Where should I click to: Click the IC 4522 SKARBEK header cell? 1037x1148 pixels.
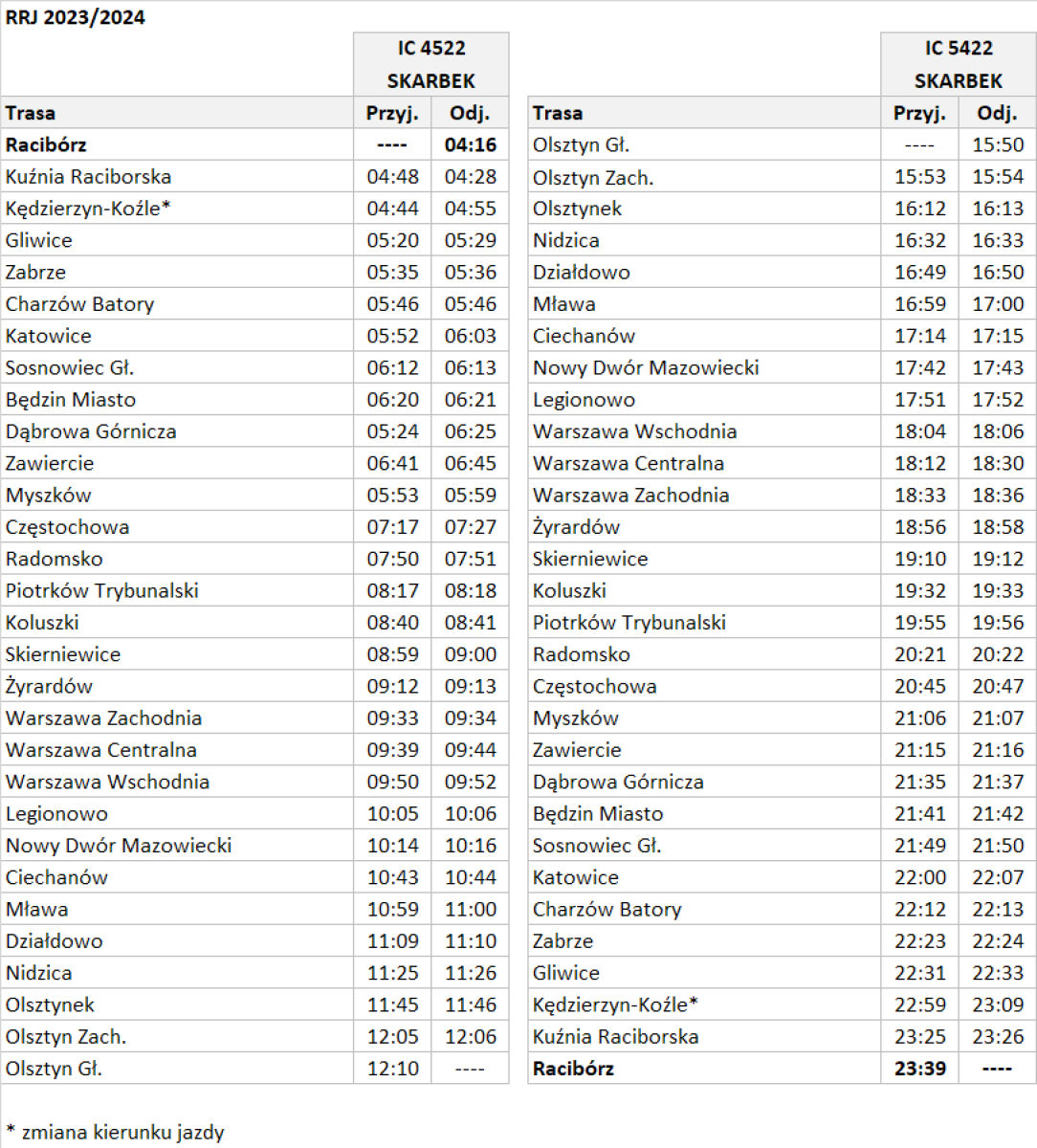pos(430,64)
